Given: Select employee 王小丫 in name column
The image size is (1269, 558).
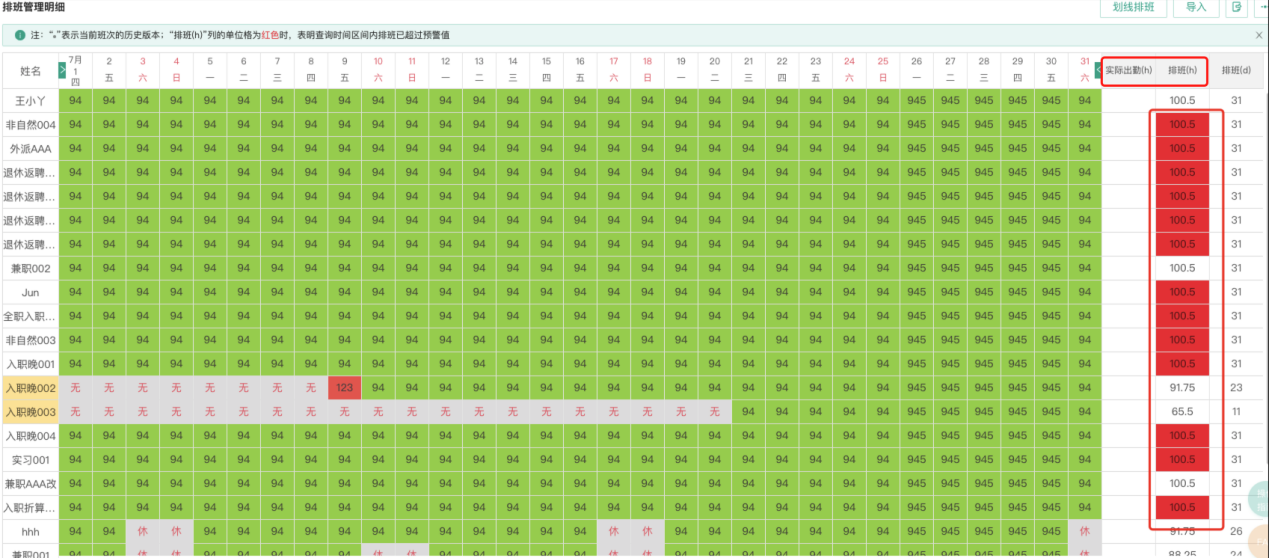Looking at the screenshot, I should pyautogui.click(x=30, y=100).
